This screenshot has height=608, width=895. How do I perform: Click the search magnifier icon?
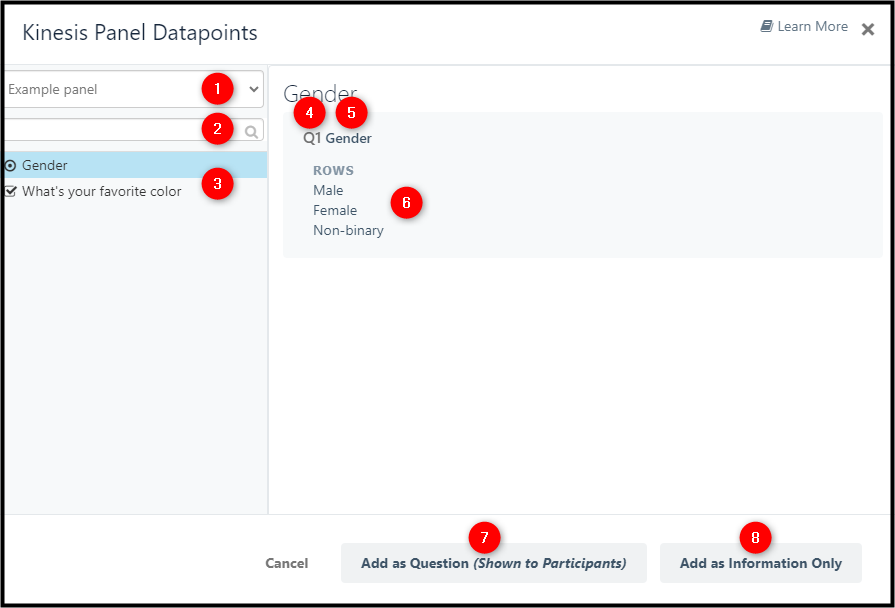251,130
